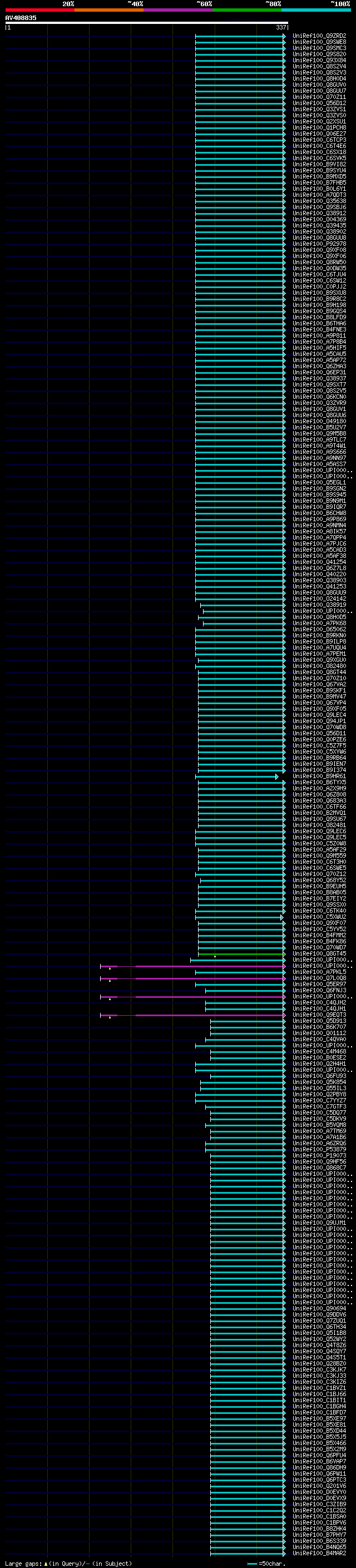Open hit UniRef100_Q8H0D4
The height and width of the screenshot is (1568, 356).
coord(319,78)
